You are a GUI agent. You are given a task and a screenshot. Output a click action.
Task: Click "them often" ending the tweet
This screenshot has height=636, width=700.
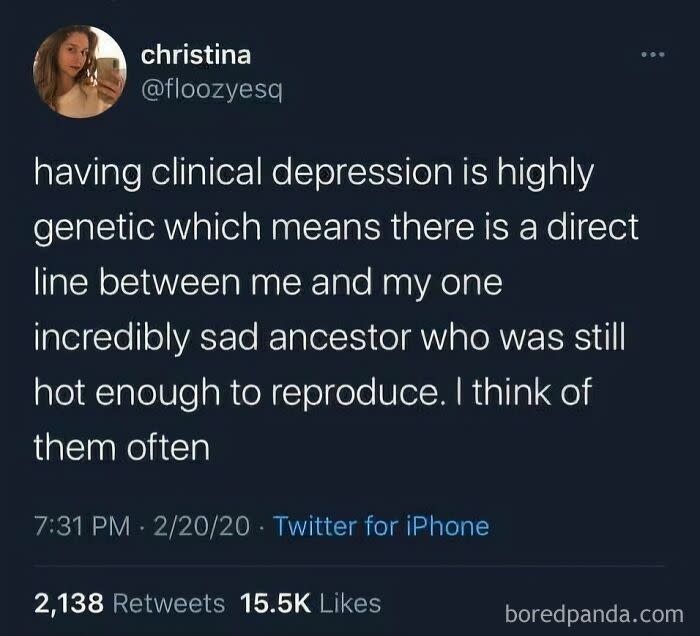(x=122, y=447)
